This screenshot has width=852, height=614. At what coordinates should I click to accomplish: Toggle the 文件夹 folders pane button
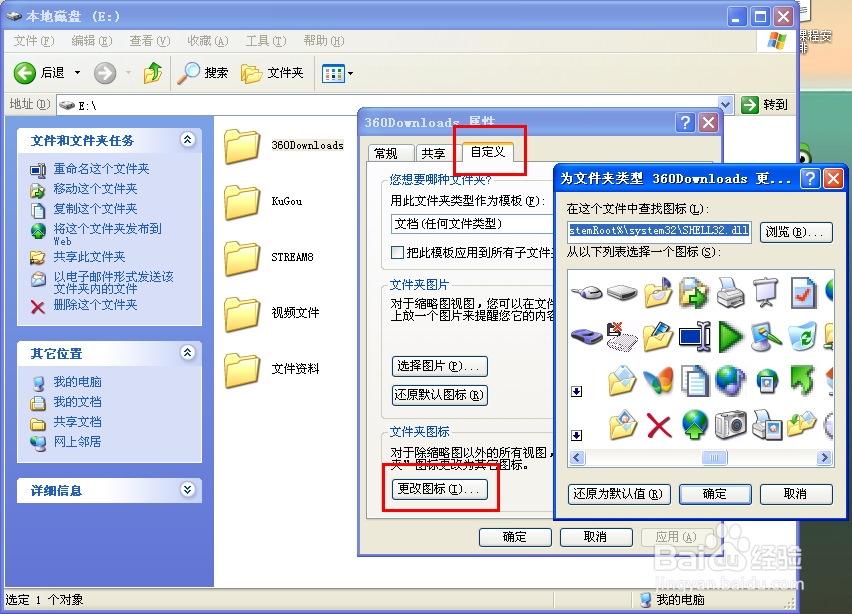click(272, 73)
